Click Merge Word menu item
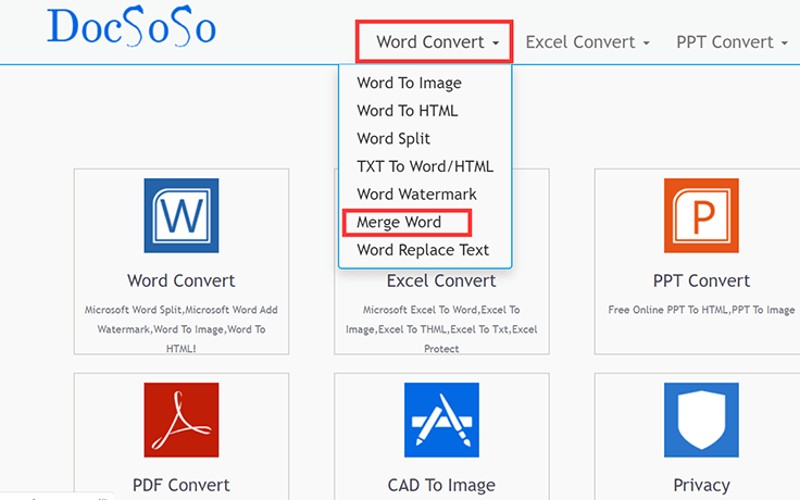Image resolution: width=800 pixels, height=500 pixels. click(399, 222)
